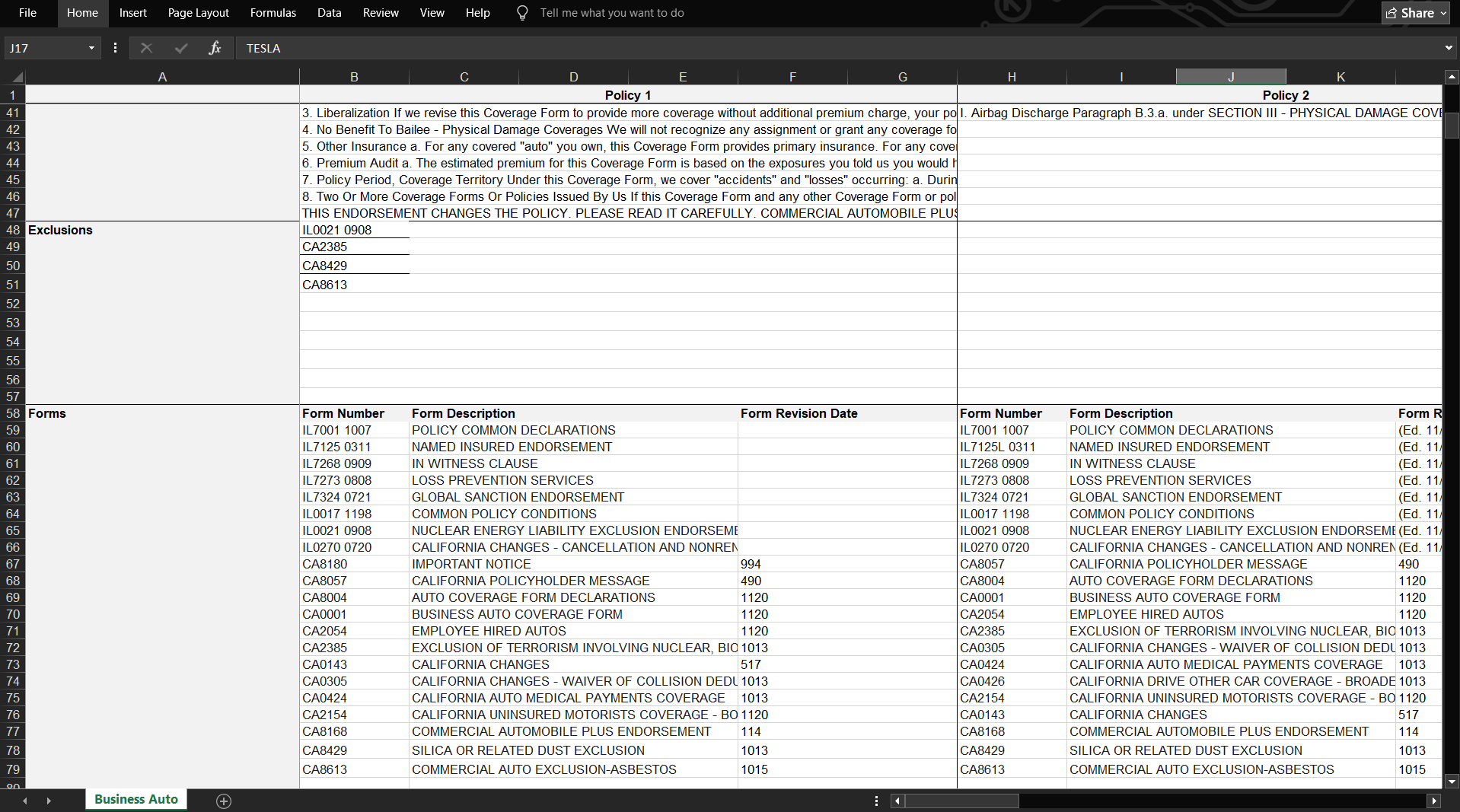This screenshot has height=812, width=1460.
Task: Select Policy 2 revision date 490
Action: 1419,564
